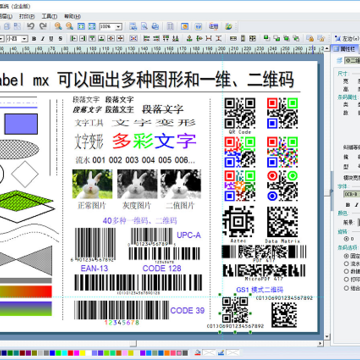The width and height of the screenshot is (360, 360).
Task: Click the fill color bucket icon
Action: pyautogui.click(x=198, y=353)
